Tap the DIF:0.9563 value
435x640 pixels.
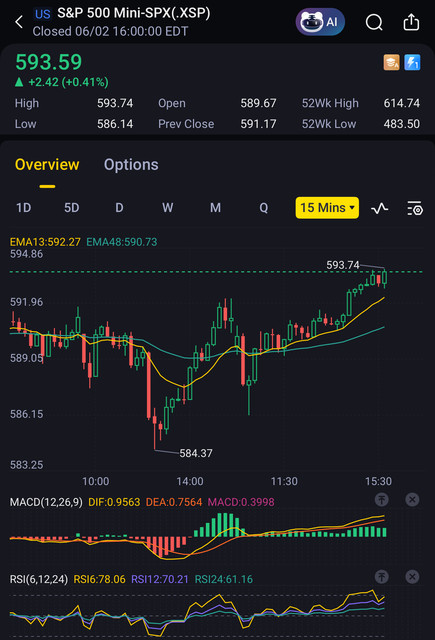point(114,502)
